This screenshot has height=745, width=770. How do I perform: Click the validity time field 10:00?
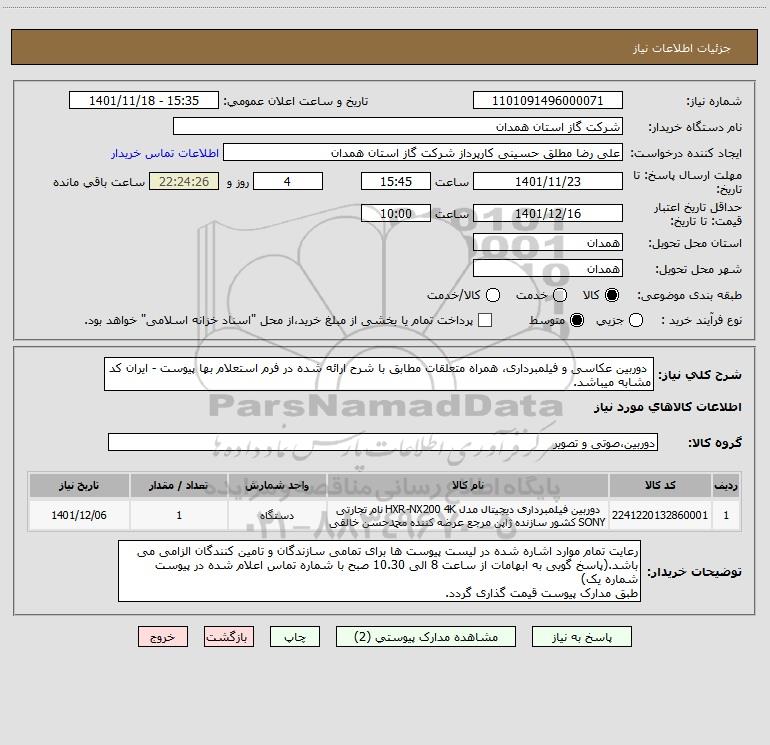396,214
